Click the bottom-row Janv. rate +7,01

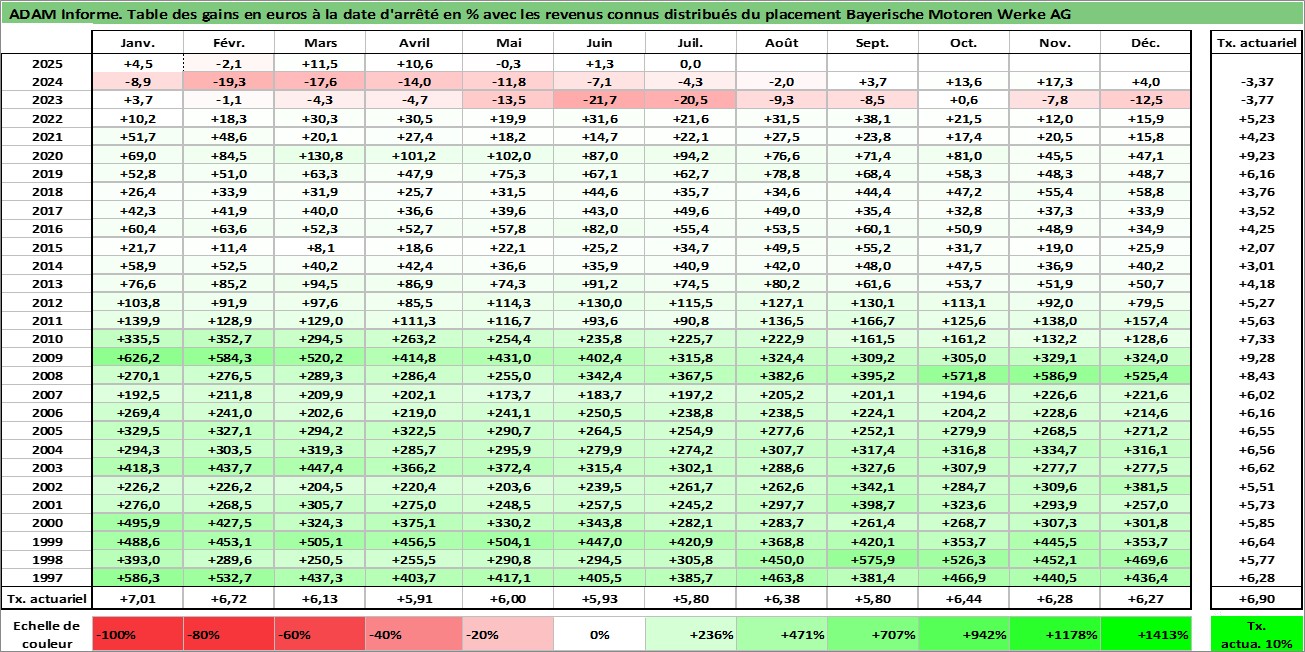pyautogui.click(x=138, y=598)
